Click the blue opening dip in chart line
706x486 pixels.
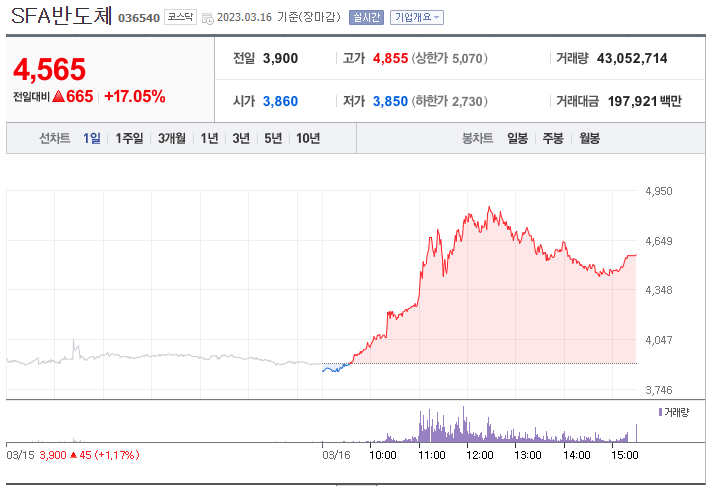tap(335, 370)
